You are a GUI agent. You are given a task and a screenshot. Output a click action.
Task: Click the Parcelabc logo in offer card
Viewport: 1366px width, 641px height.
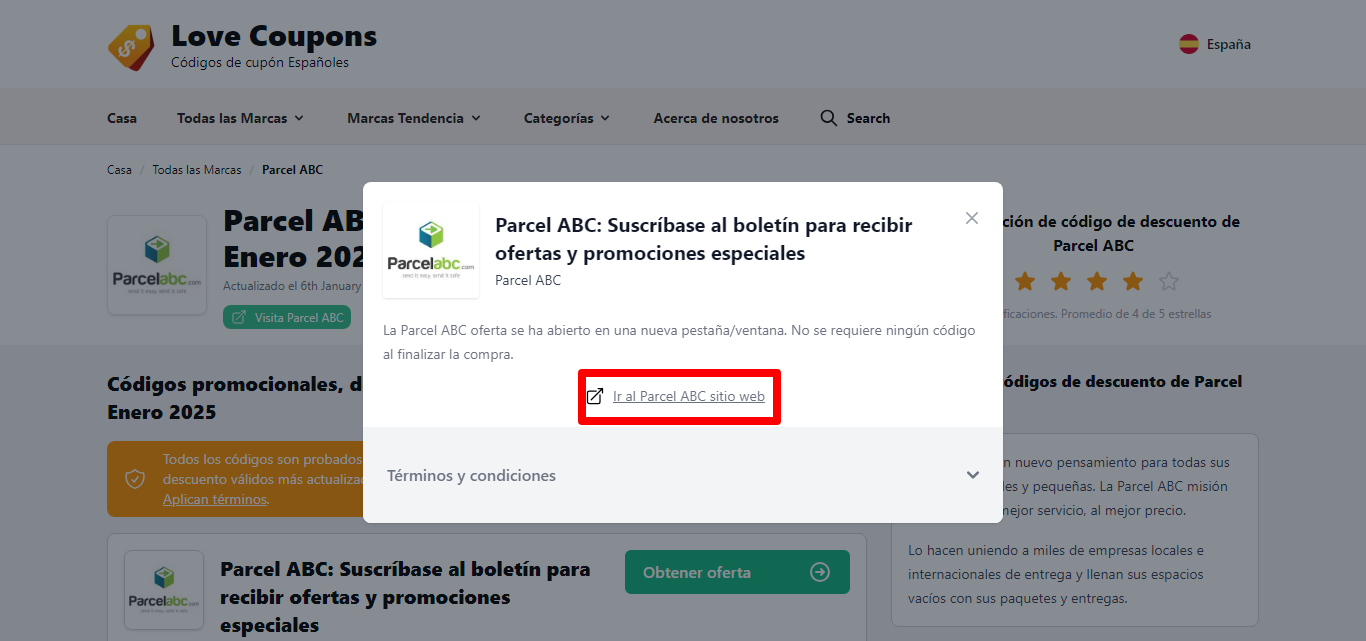(164, 590)
